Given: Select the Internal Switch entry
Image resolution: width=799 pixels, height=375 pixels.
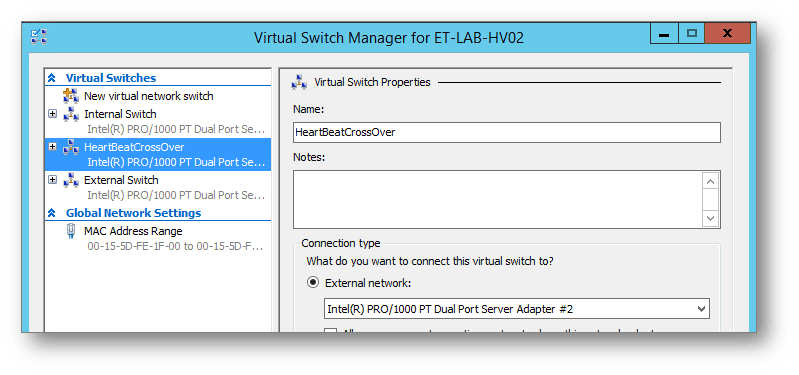Looking at the screenshot, I should (120, 114).
